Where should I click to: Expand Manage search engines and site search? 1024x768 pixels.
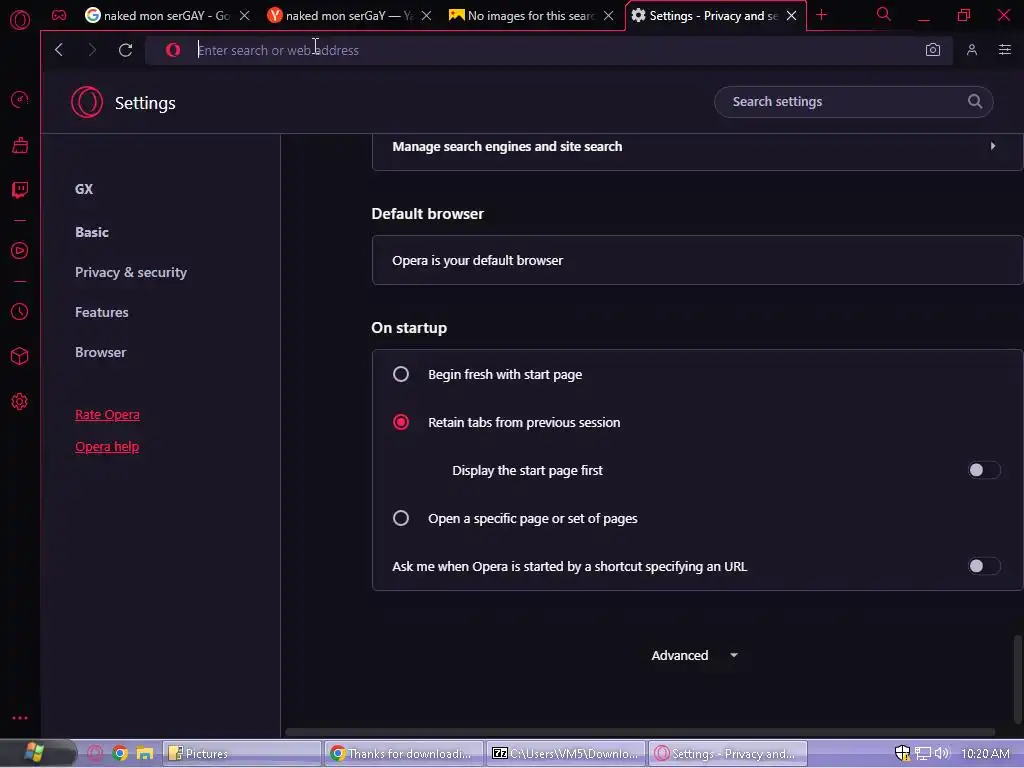(697, 147)
